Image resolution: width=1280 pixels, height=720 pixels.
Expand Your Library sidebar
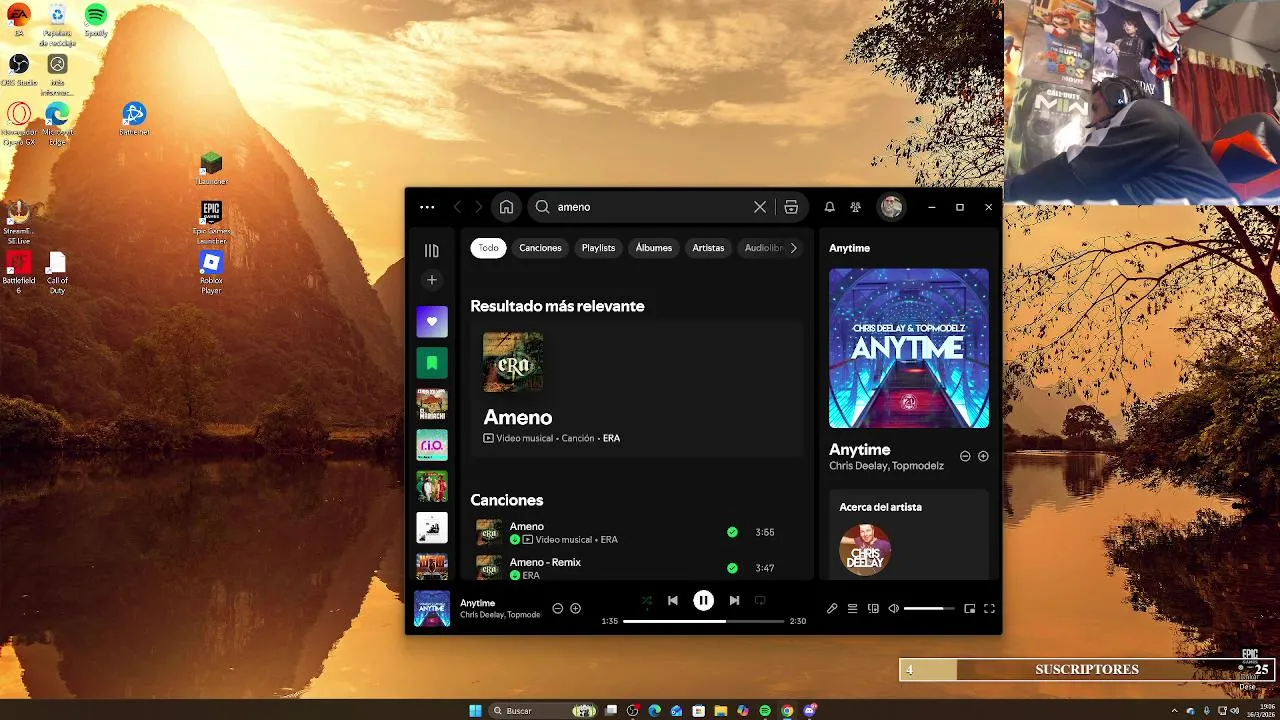pos(432,251)
